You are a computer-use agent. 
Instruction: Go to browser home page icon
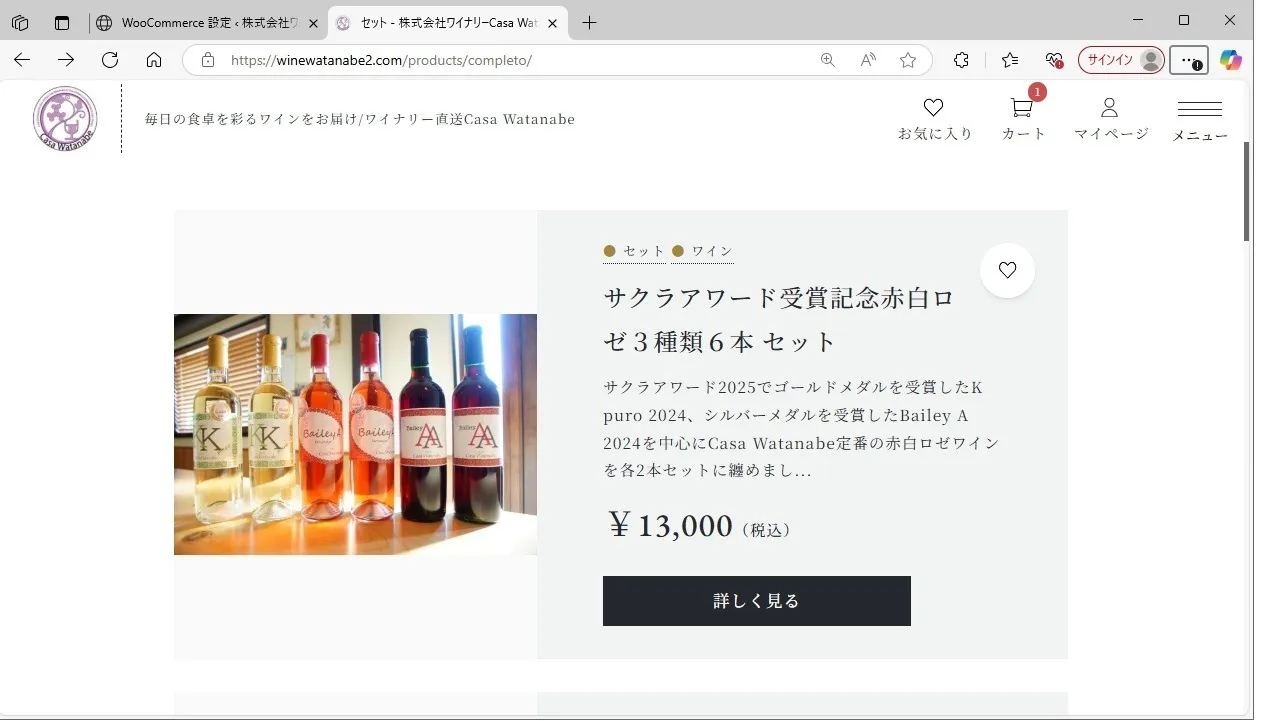coord(154,60)
